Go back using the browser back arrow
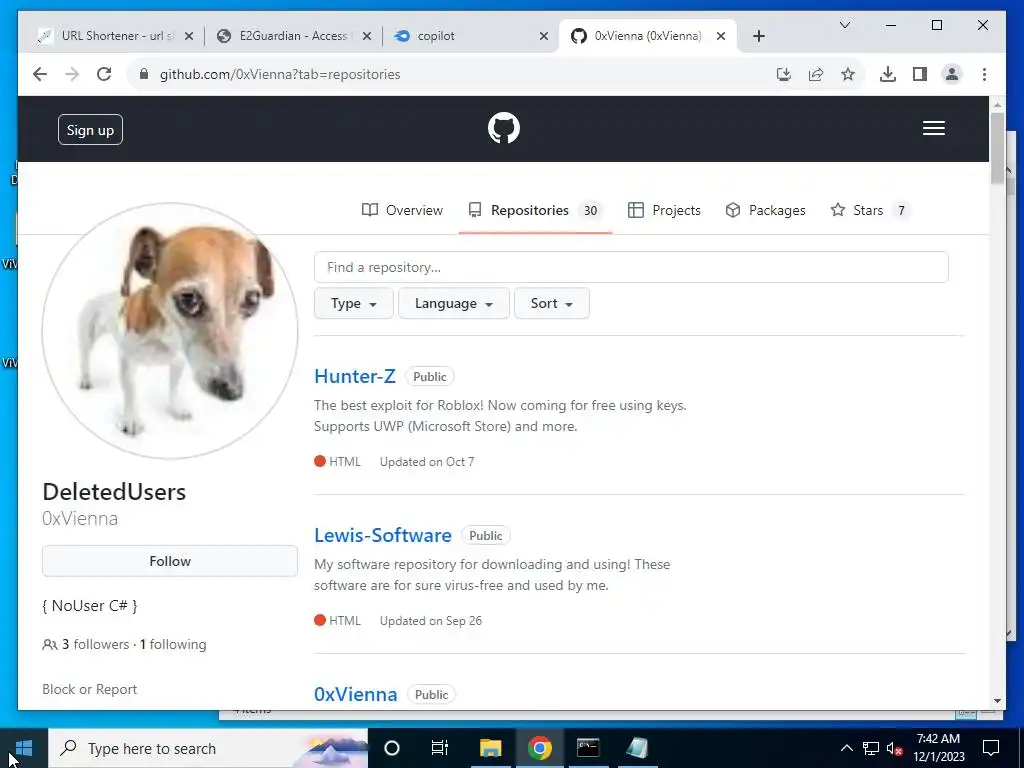The height and width of the screenshot is (768, 1024). click(x=40, y=74)
